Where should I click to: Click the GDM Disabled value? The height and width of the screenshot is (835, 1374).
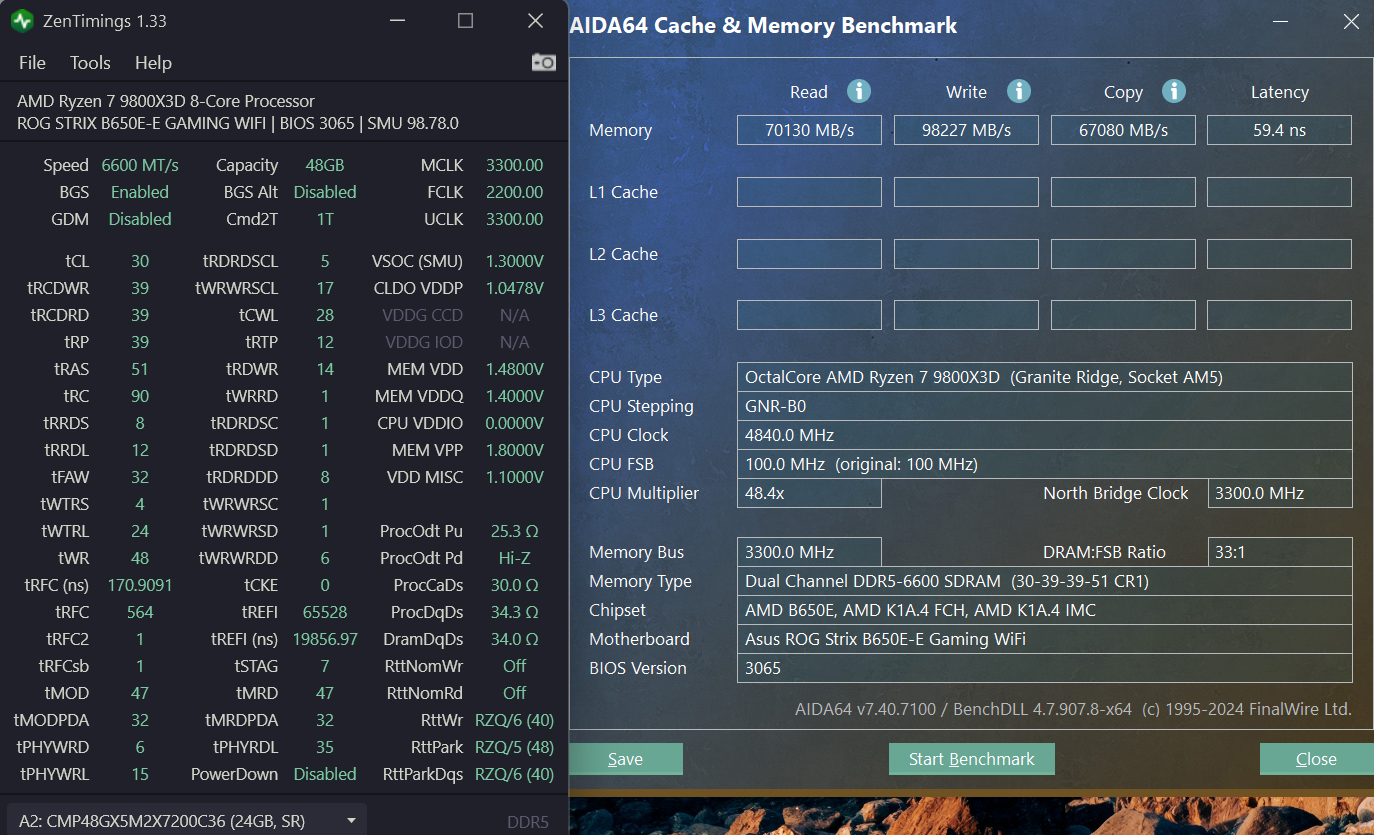click(140, 219)
